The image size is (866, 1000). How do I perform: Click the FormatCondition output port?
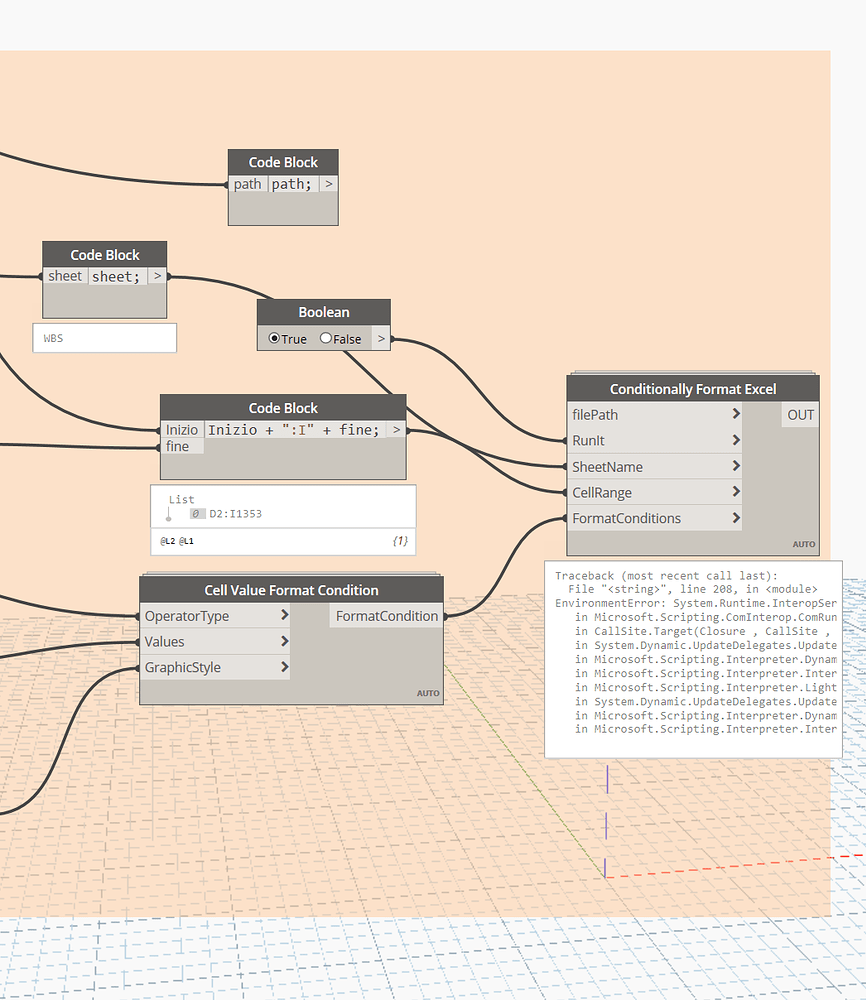pos(386,617)
